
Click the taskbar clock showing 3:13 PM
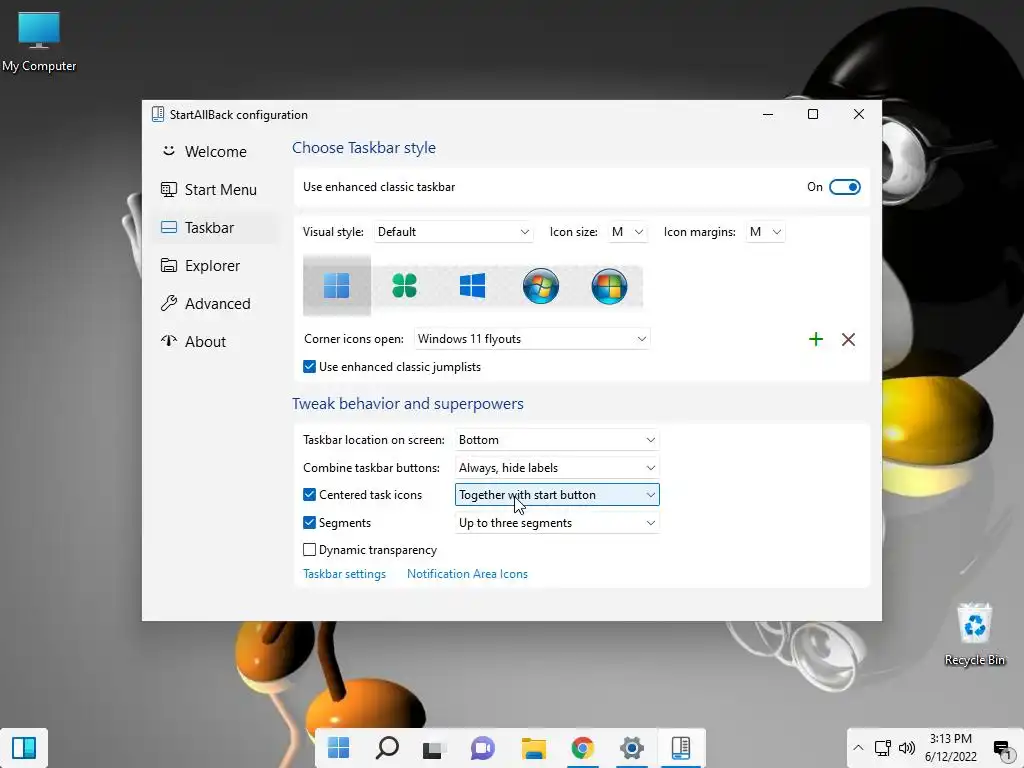tap(951, 748)
